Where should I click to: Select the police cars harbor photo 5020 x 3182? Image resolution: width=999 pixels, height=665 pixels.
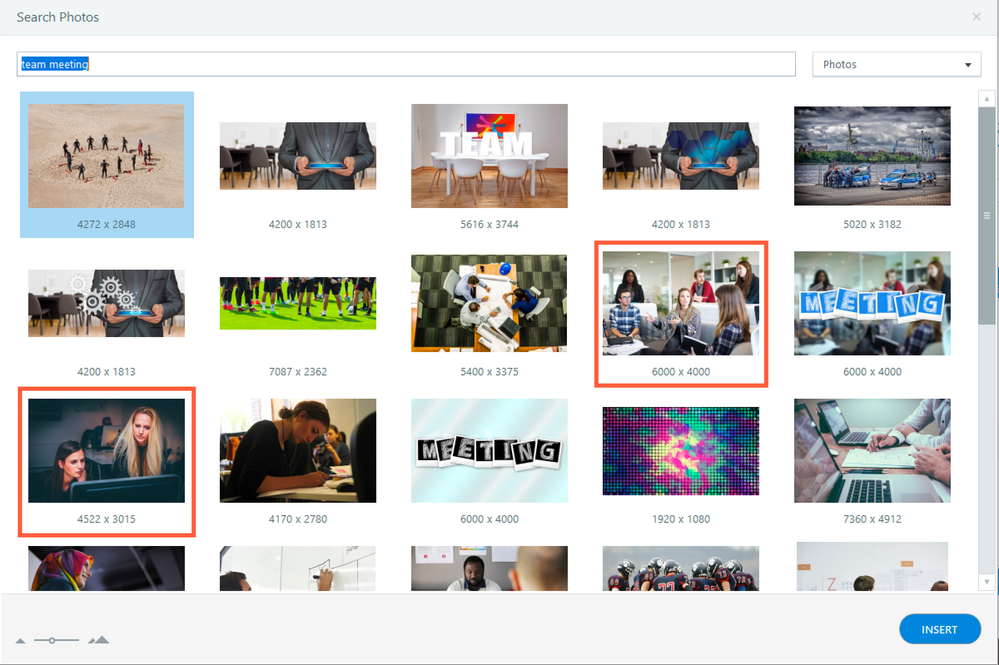(x=872, y=156)
